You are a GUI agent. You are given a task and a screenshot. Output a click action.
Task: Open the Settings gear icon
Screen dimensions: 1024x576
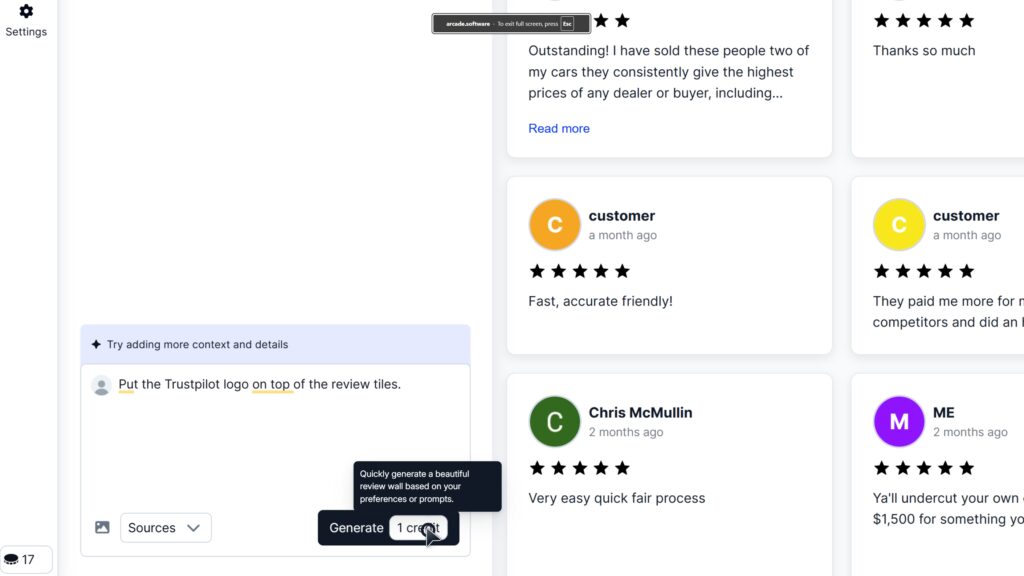(26, 12)
